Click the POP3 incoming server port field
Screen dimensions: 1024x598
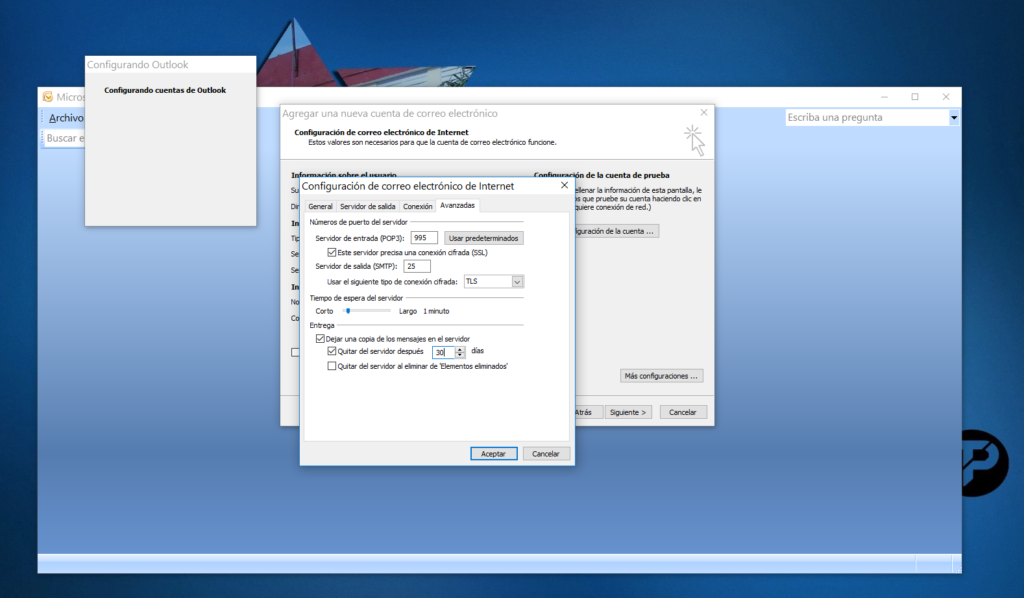424,238
